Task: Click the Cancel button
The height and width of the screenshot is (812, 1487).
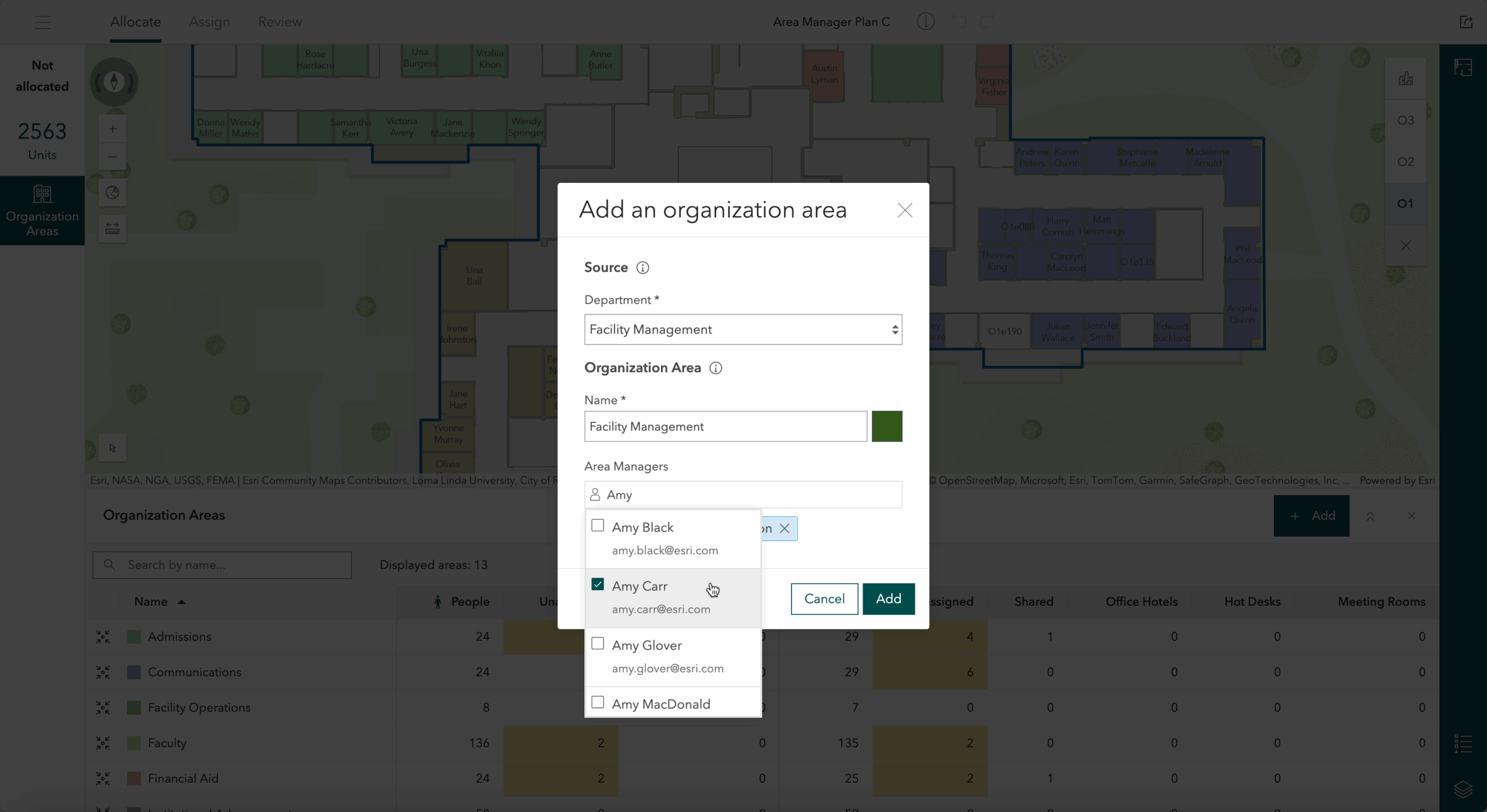Action: coord(824,599)
